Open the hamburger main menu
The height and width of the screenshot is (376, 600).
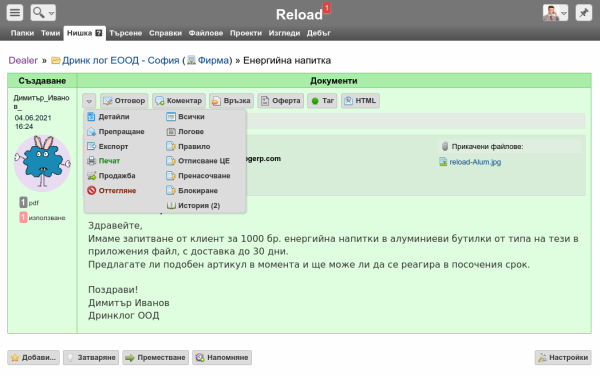[15, 13]
